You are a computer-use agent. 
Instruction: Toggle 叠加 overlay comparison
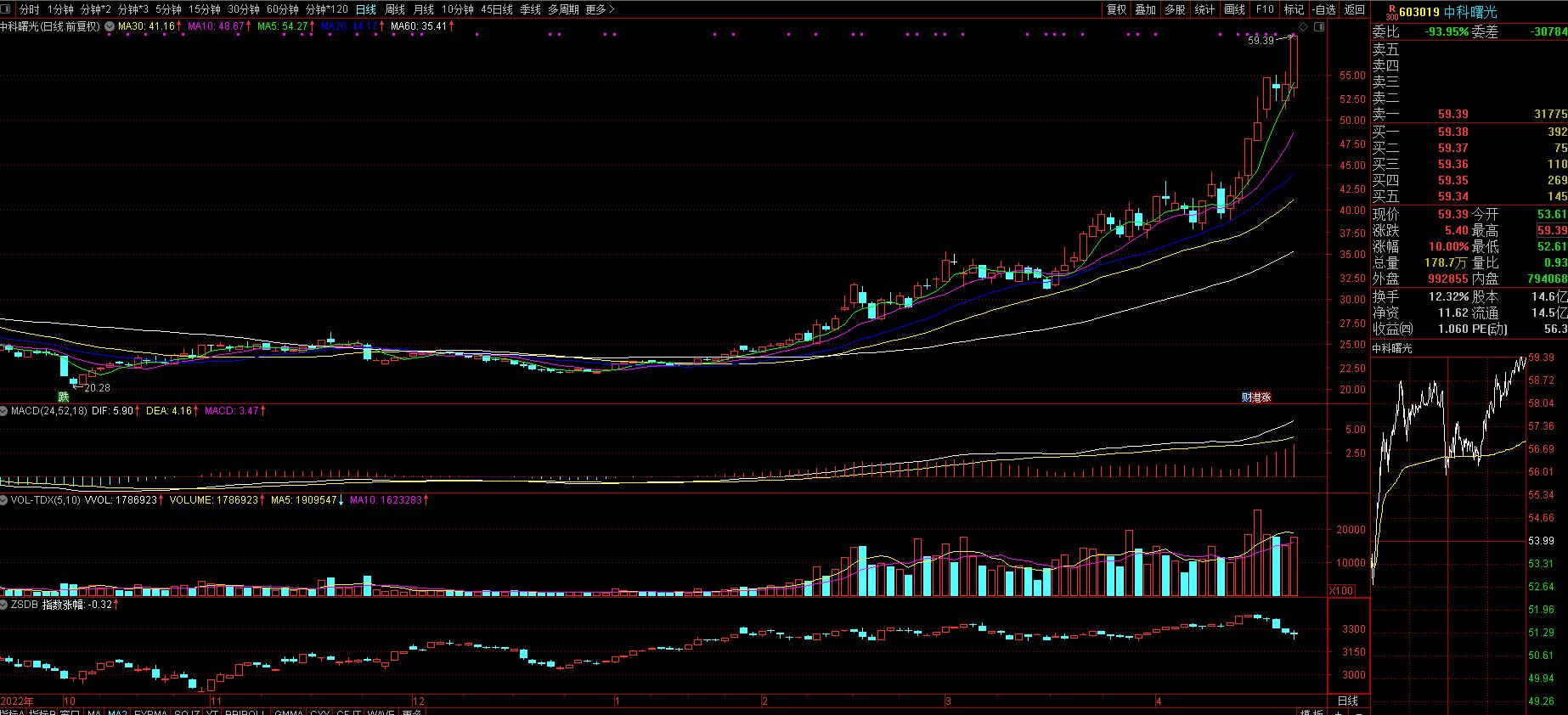click(1146, 9)
